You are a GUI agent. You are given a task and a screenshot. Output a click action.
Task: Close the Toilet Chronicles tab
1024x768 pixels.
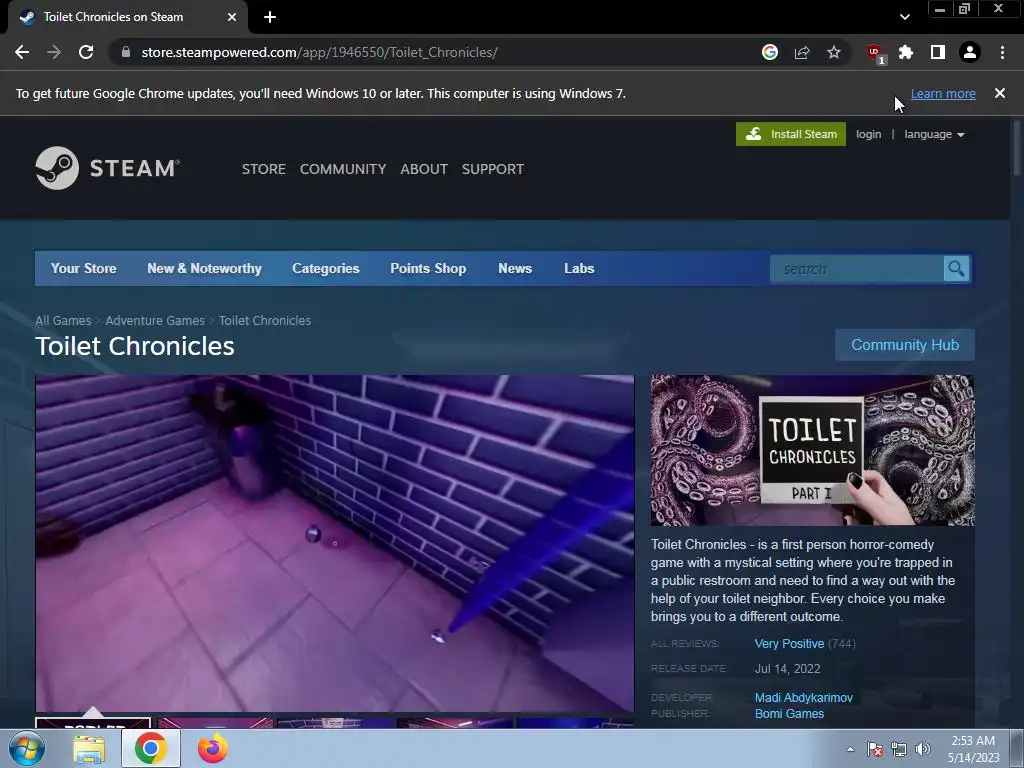coord(232,17)
